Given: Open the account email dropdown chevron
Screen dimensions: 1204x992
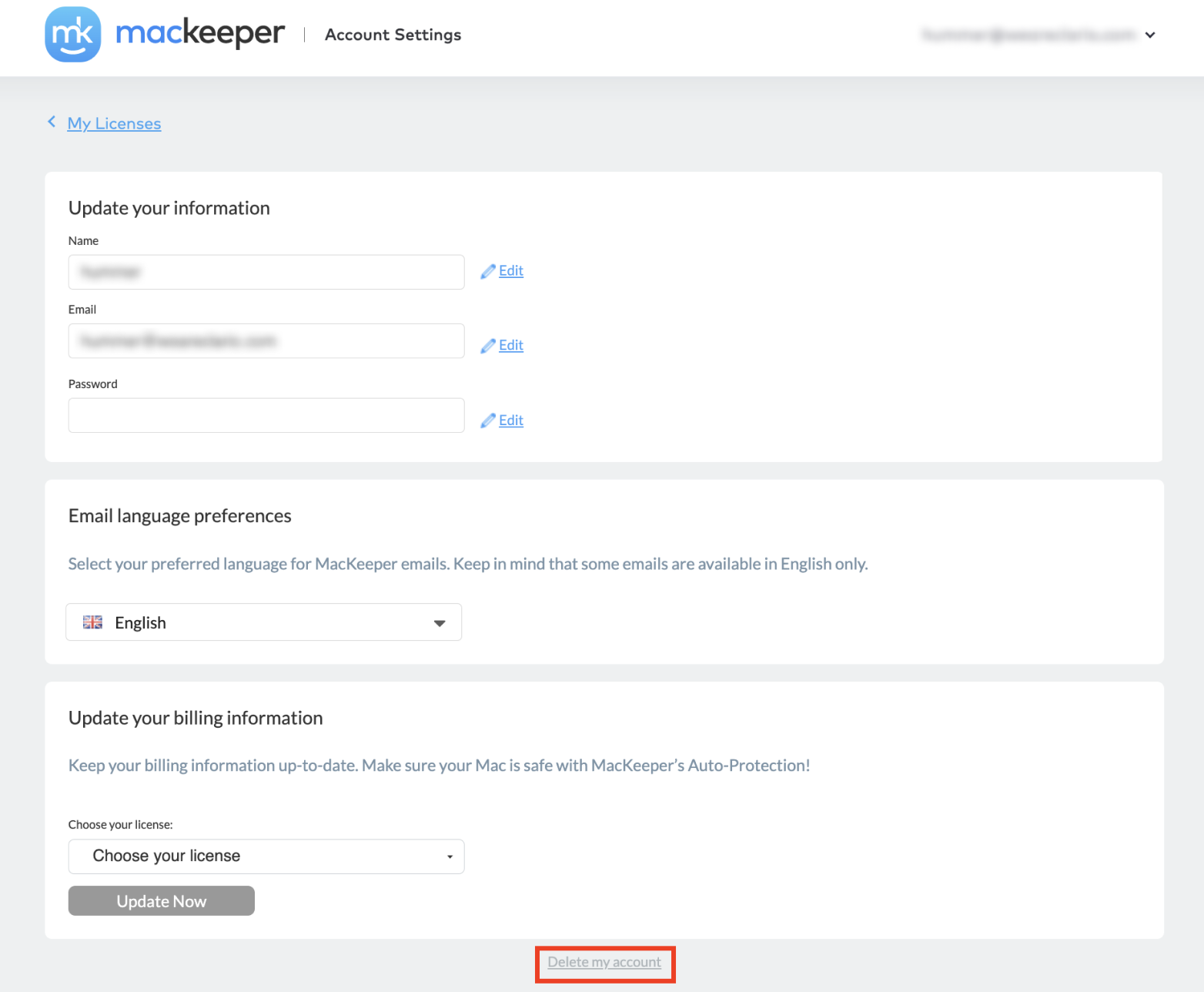Looking at the screenshot, I should [1150, 35].
